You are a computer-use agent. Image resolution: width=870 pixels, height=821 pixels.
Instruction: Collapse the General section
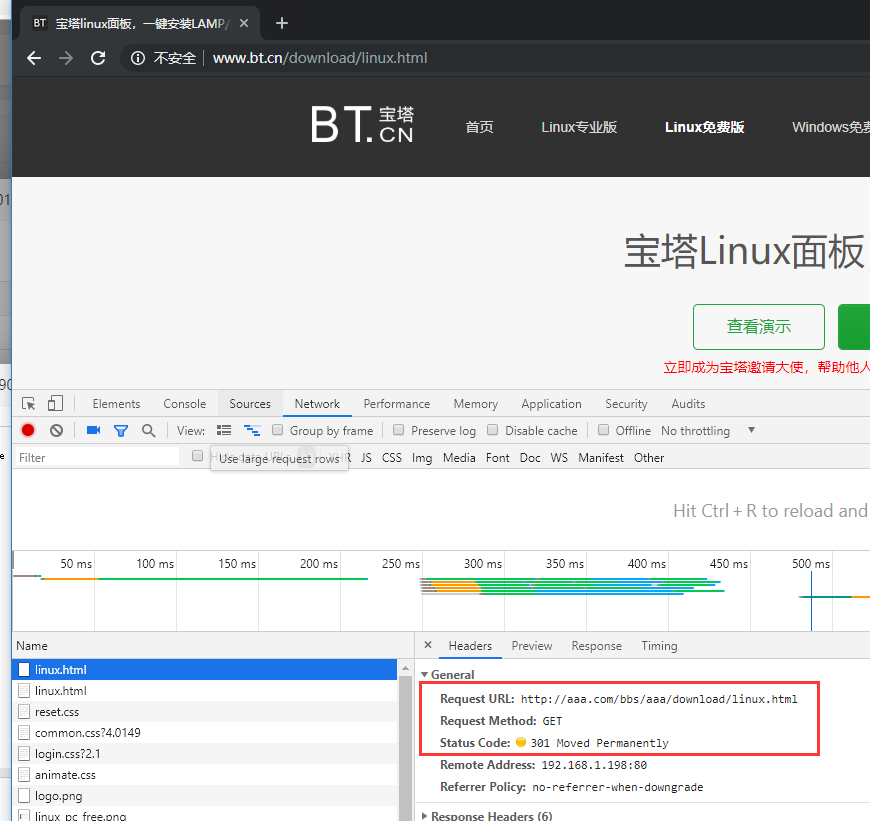(x=424, y=675)
